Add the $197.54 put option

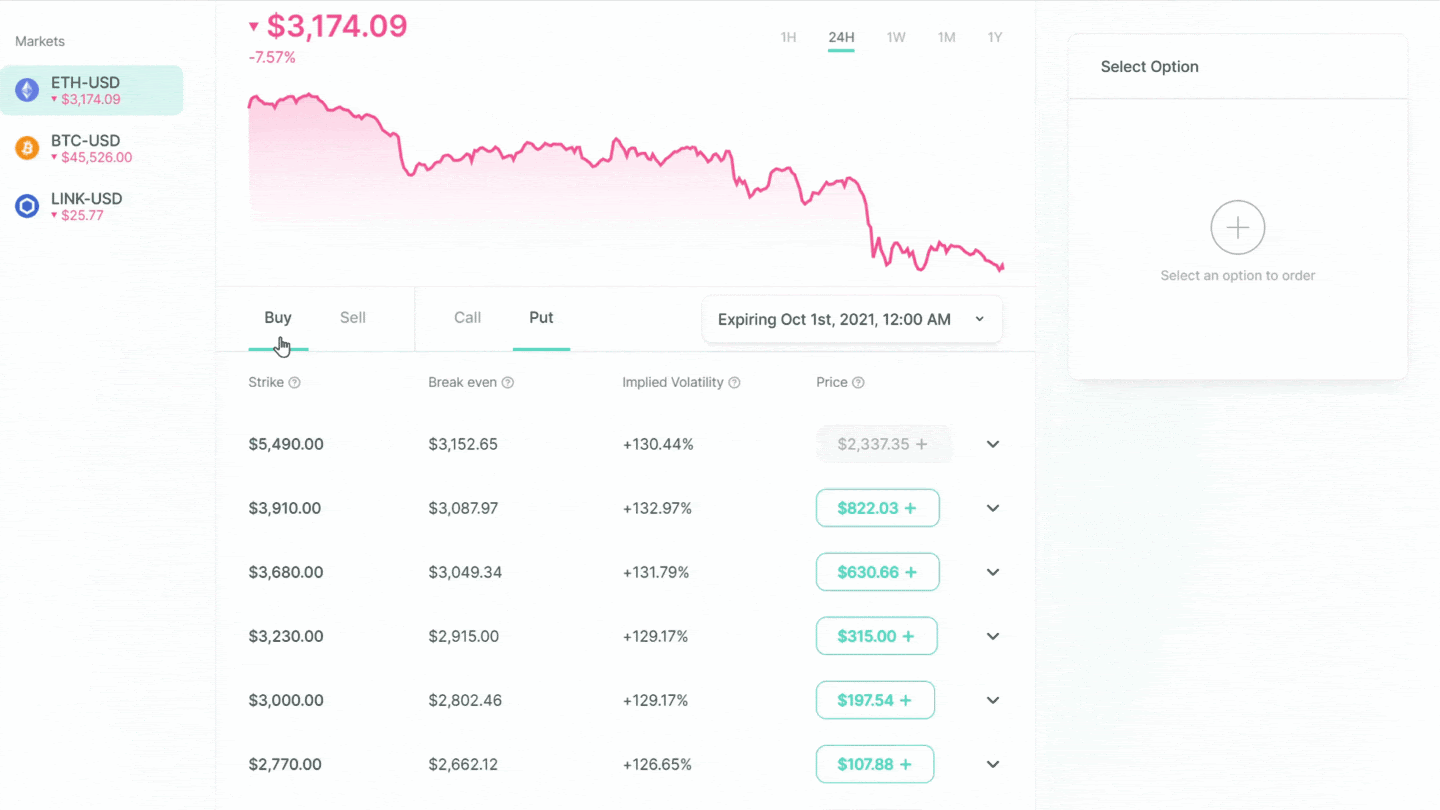click(875, 700)
